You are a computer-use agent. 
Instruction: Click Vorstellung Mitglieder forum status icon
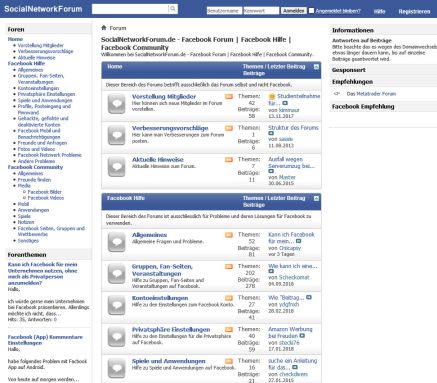pyautogui.click(x=116, y=104)
